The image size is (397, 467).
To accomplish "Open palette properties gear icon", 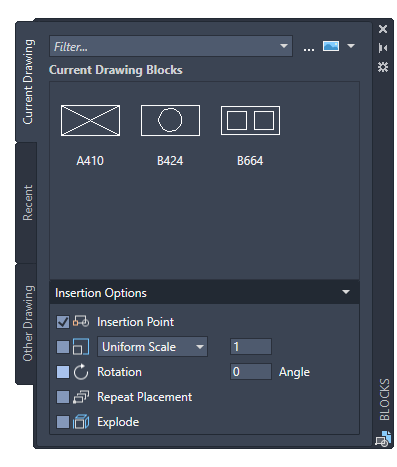I will pyautogui.click(x=383, y=67).
